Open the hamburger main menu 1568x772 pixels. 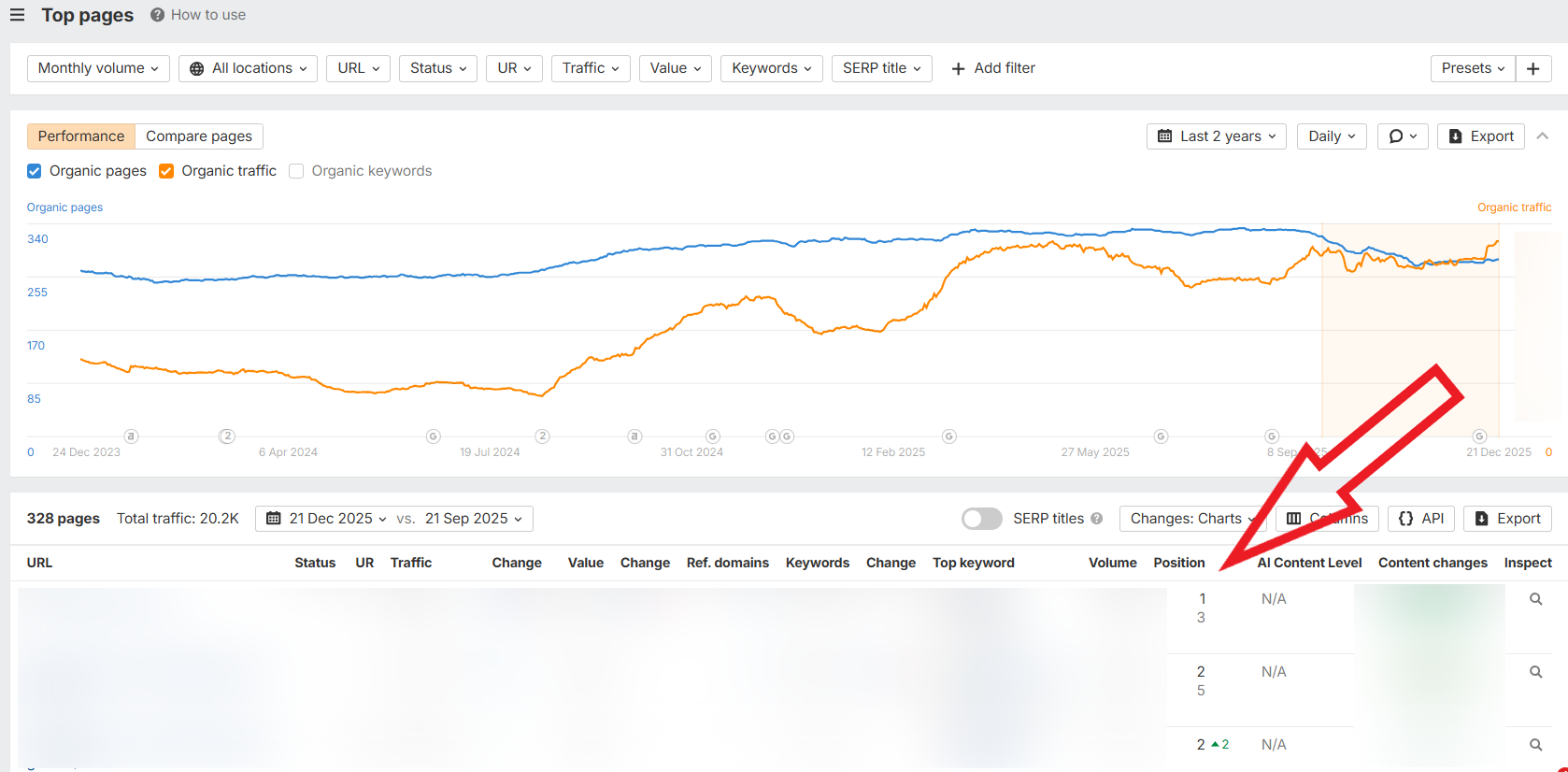tap(17, 15)
